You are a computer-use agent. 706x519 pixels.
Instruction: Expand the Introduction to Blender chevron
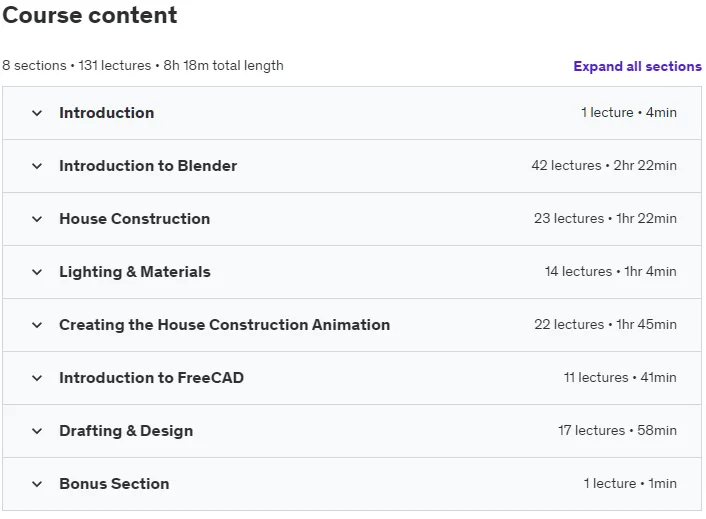(37, 166)
